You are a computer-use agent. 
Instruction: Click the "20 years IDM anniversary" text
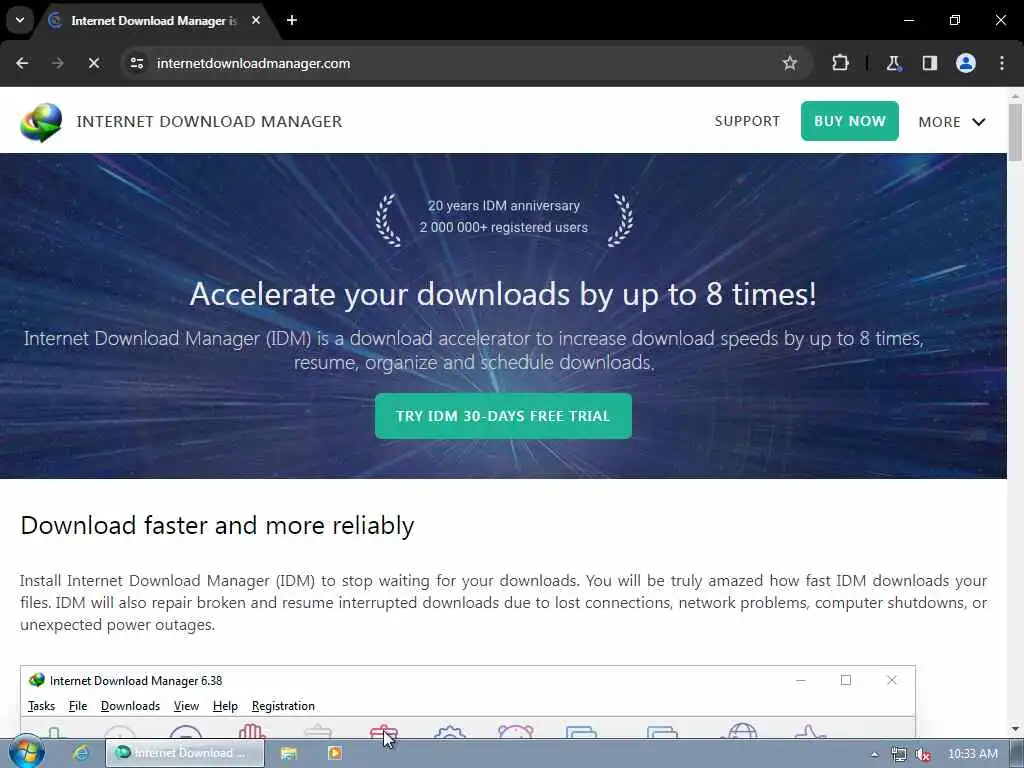click(x=504, y=206)
